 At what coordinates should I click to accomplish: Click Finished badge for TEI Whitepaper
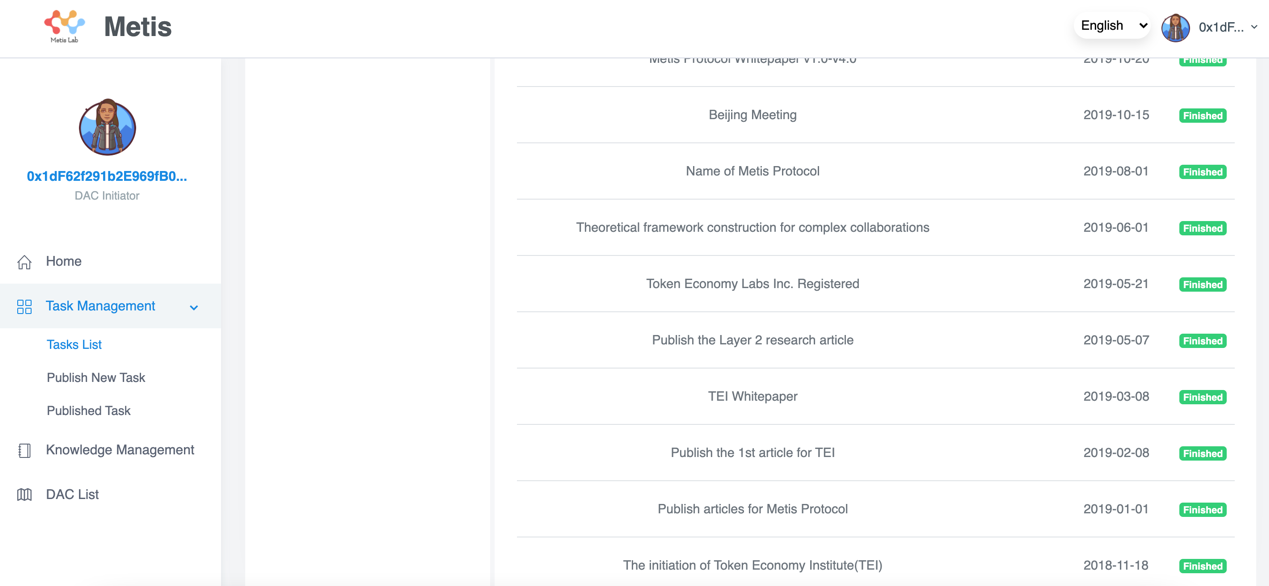1202,397
